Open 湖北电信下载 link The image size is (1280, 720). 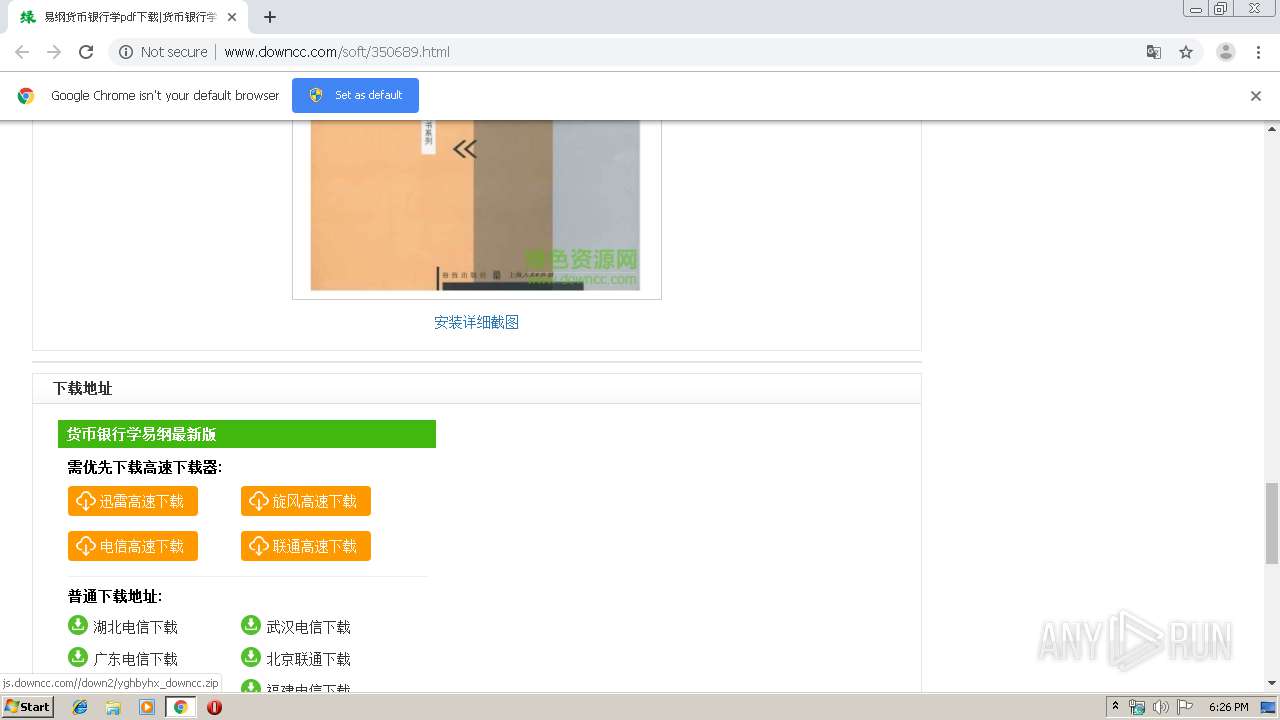[x=135, y=627]
